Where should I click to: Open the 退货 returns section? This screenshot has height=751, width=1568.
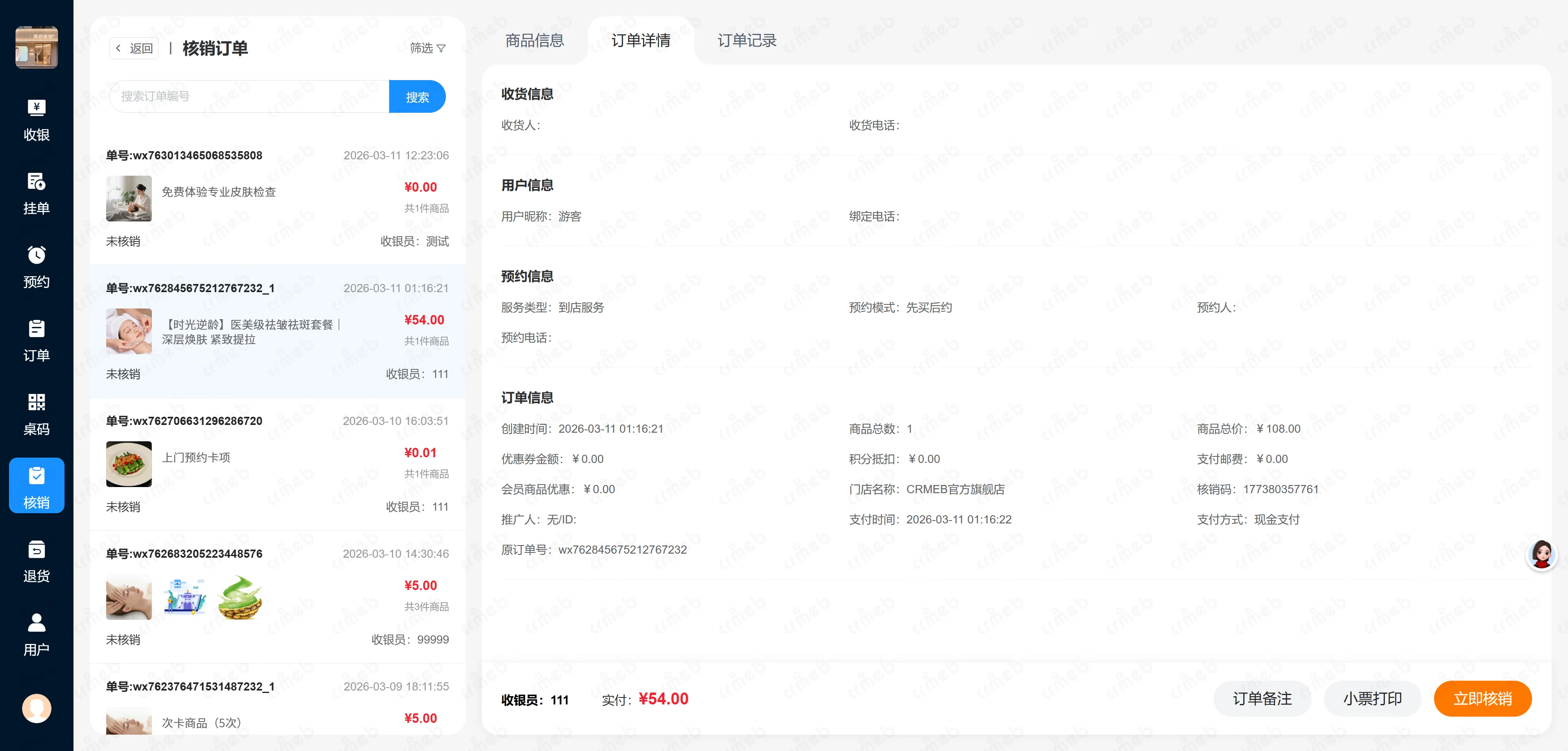coord(36,561)
